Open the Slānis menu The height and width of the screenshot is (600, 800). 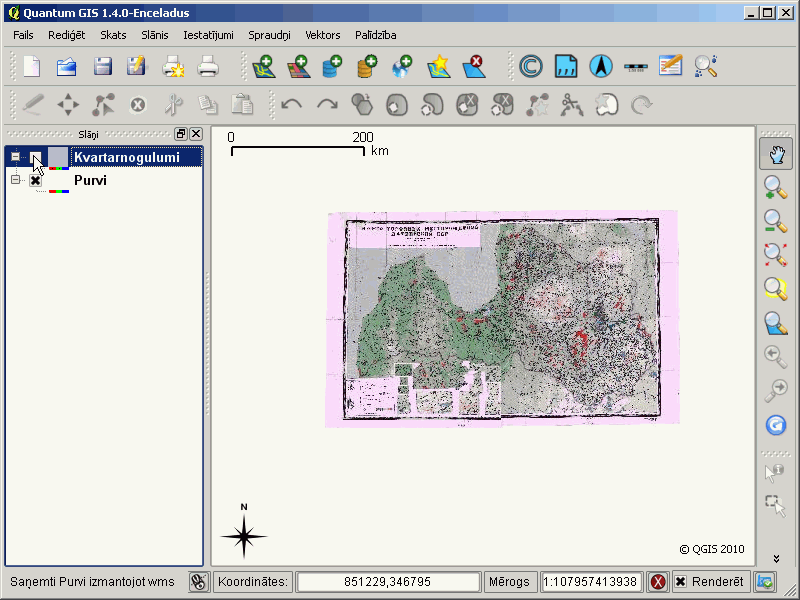click(x=155, y=35)
